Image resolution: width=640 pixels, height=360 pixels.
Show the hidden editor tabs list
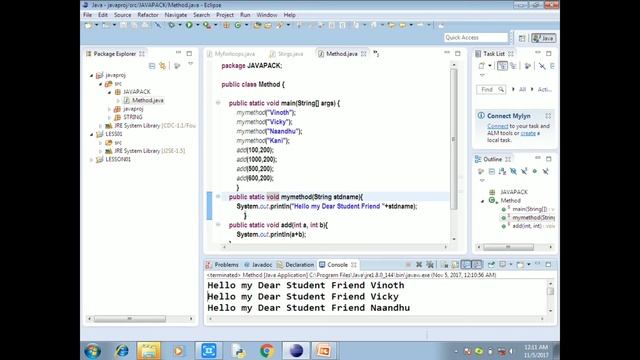[x=376, y=53]
